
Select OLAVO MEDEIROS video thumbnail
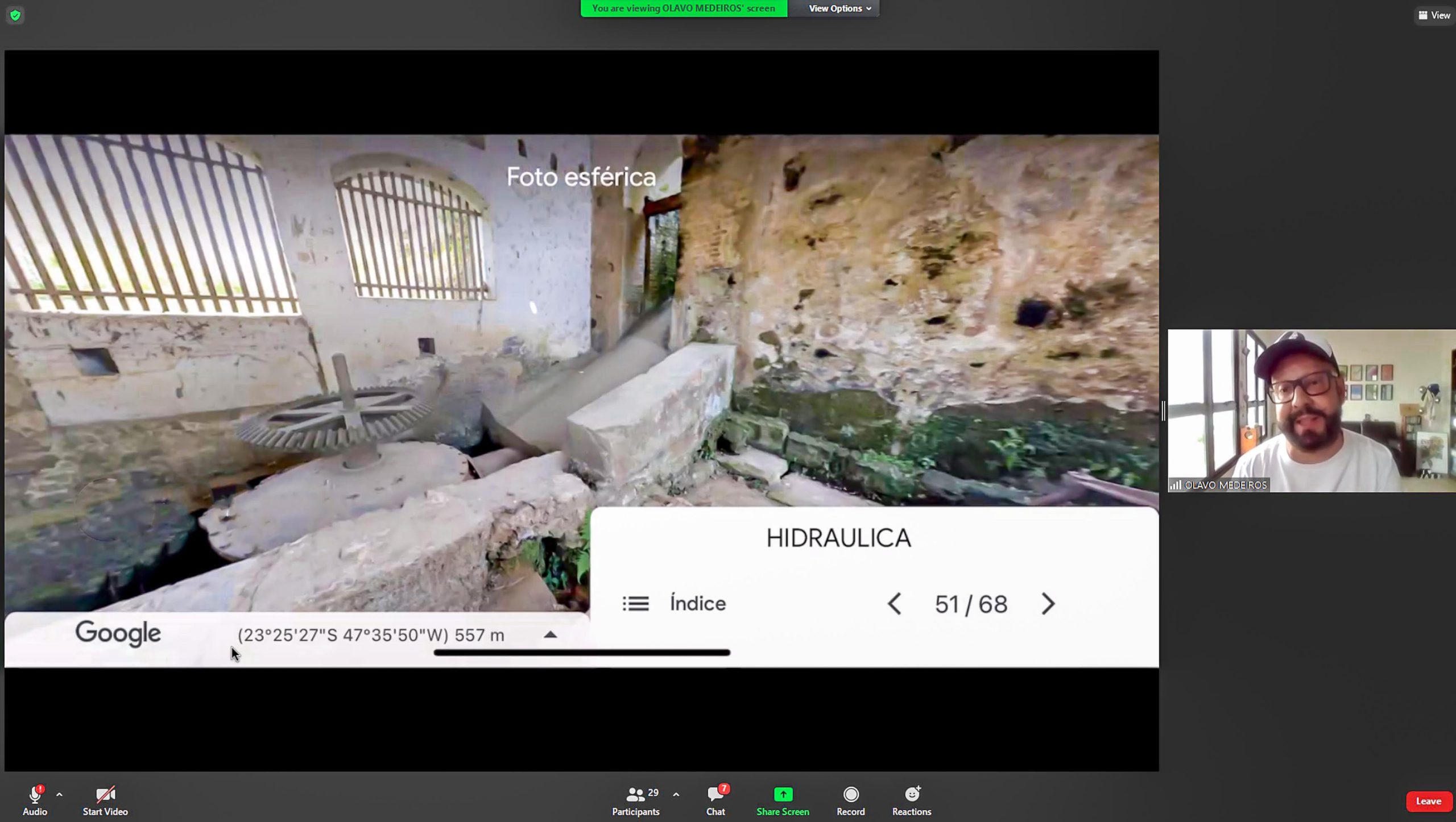(1311, 410)
